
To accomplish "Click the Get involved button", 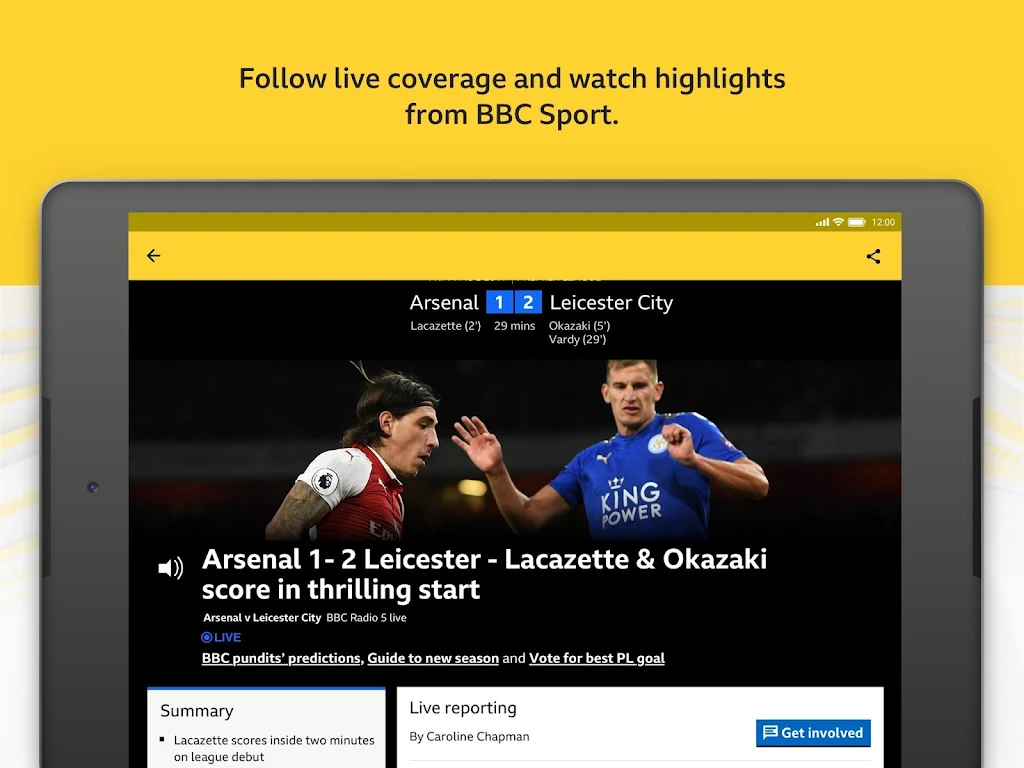I will click(813, 733).
